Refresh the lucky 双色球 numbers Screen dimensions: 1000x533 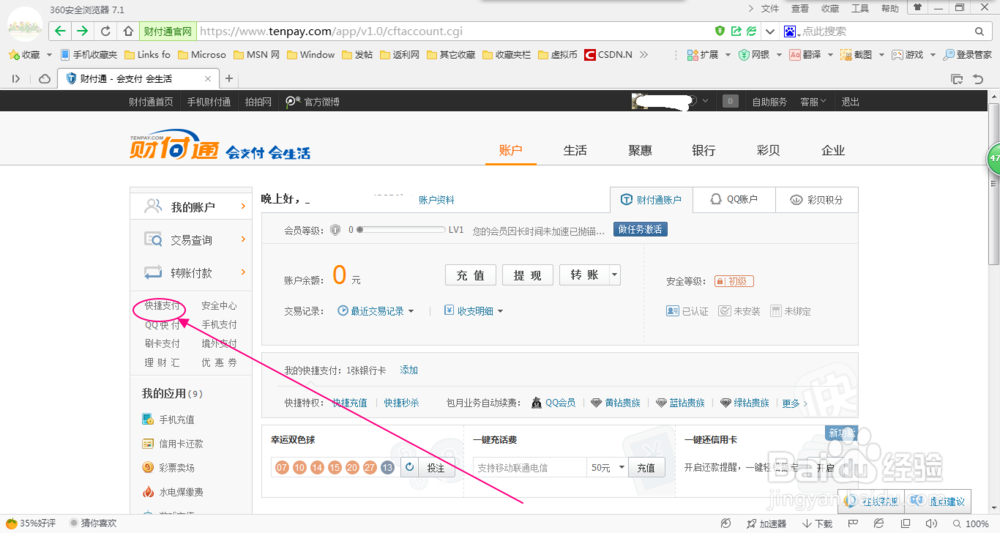pos(409,467)
